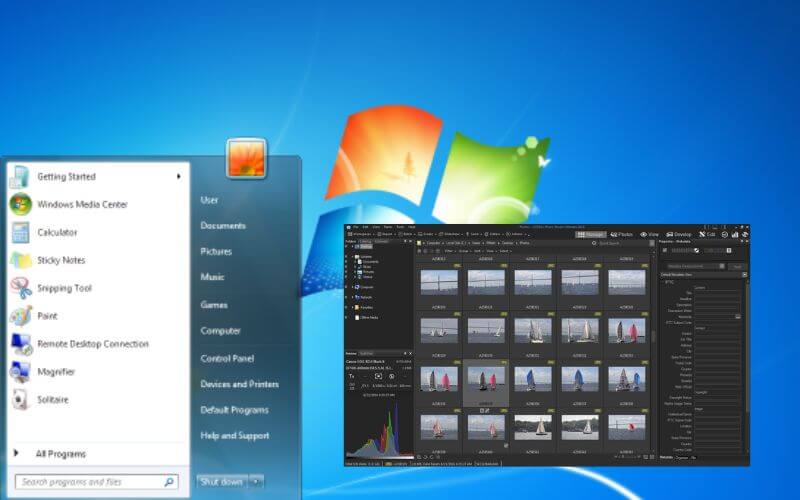Expand the Getting Started submenu arrow
The image size is (800, 500).
click(179, 177)
